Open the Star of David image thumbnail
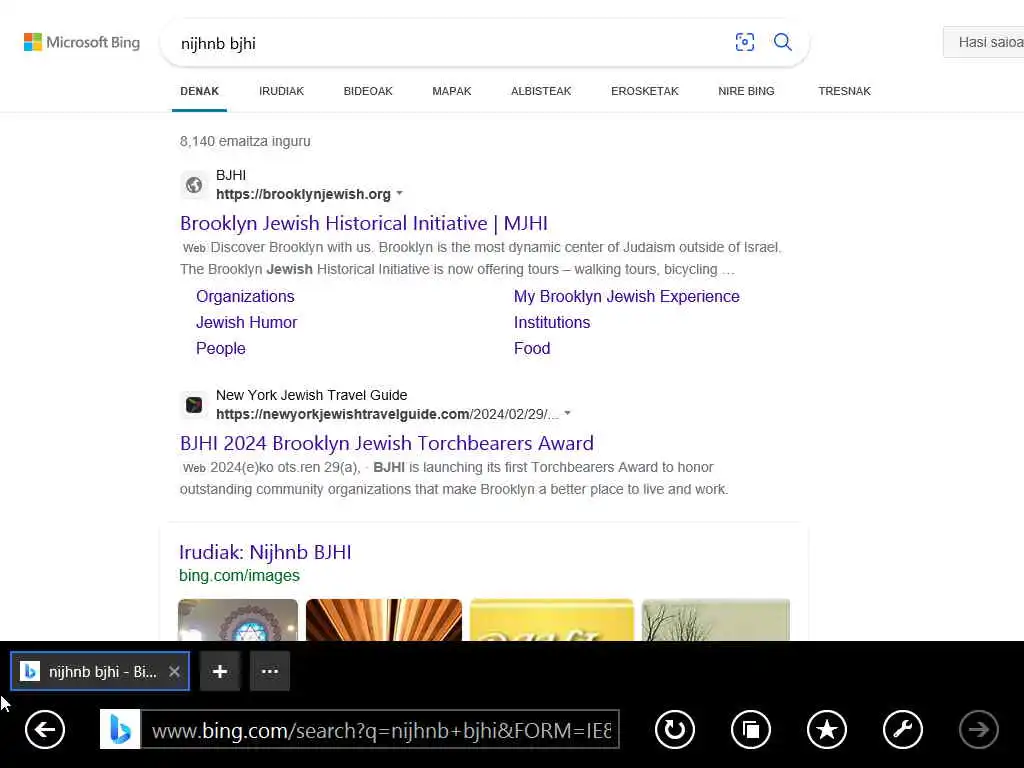 point(238,620)
